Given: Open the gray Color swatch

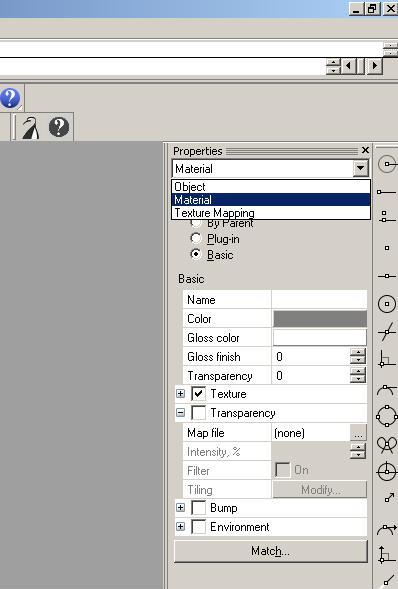Looking at the screenshot, I should 320,319.
